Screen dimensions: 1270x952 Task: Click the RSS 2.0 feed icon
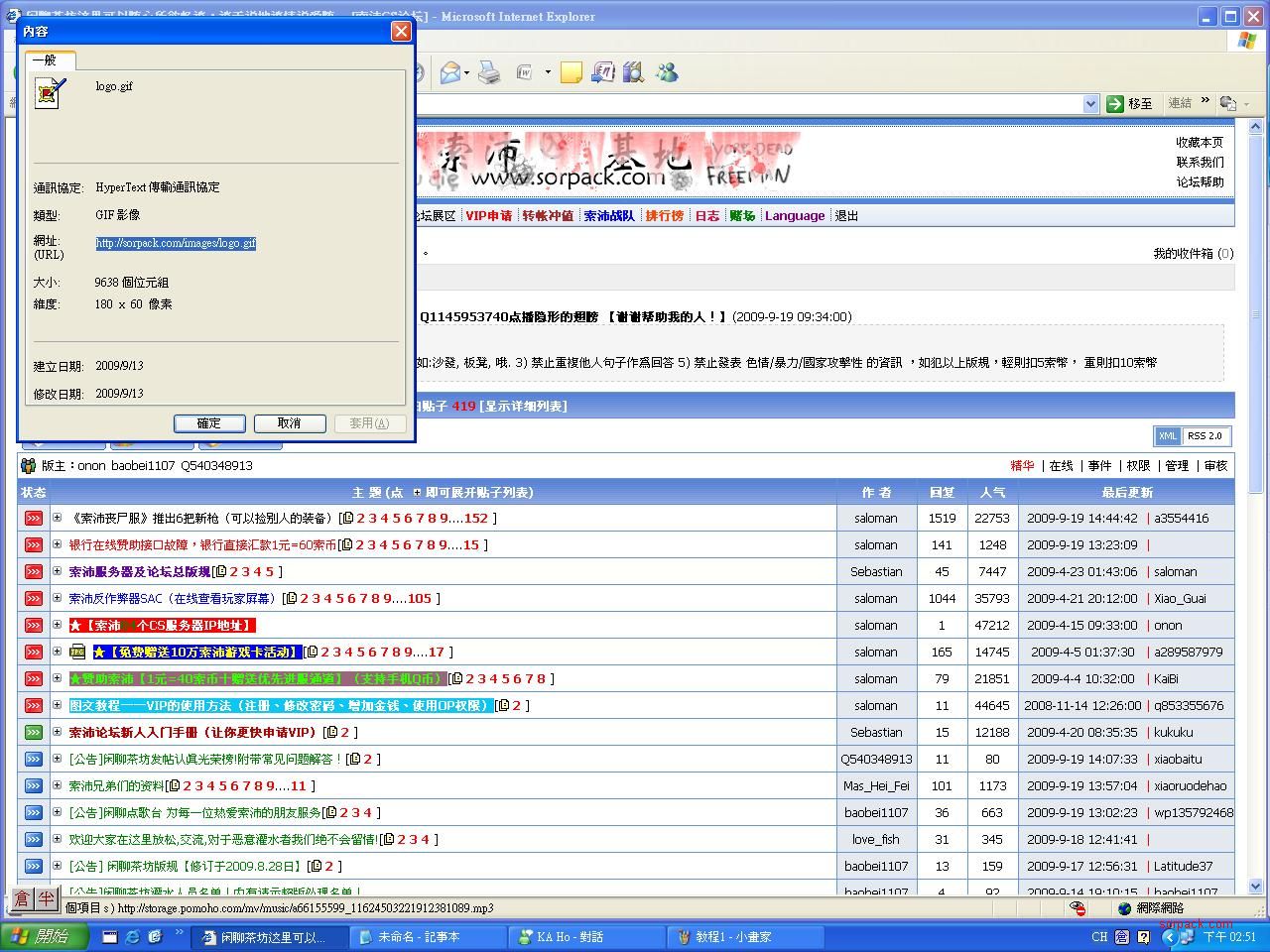pos(1205,436)
